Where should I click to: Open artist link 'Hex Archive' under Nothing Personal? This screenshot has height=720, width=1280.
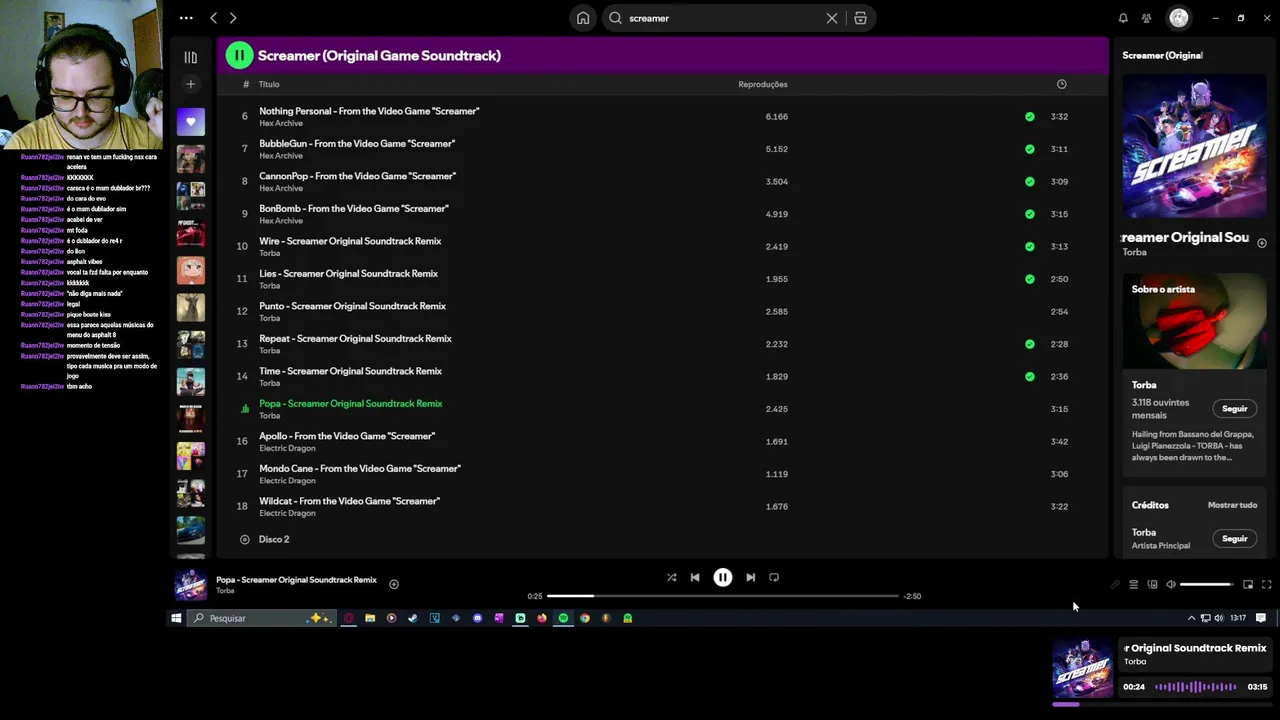coord(281,123)
